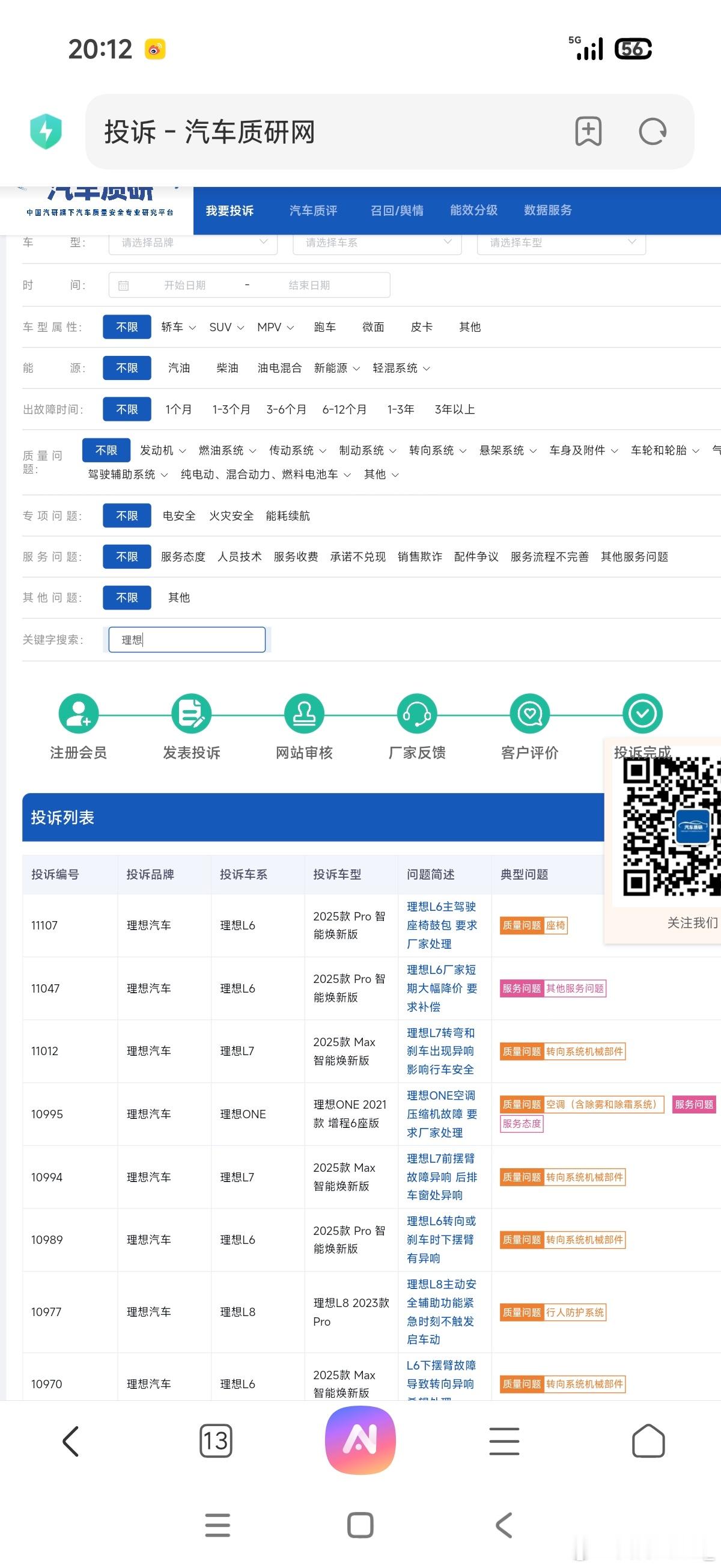Select 不限 for 车型属性
This screenshot has height=1568, width=721.
pos(127,327)
